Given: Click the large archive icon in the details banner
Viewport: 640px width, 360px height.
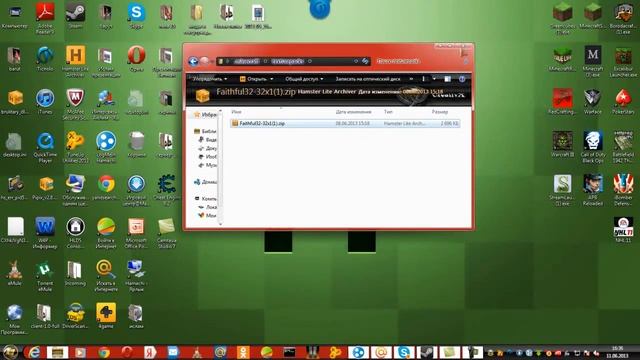Looking at the screenshot, I should tap(202, 96).
